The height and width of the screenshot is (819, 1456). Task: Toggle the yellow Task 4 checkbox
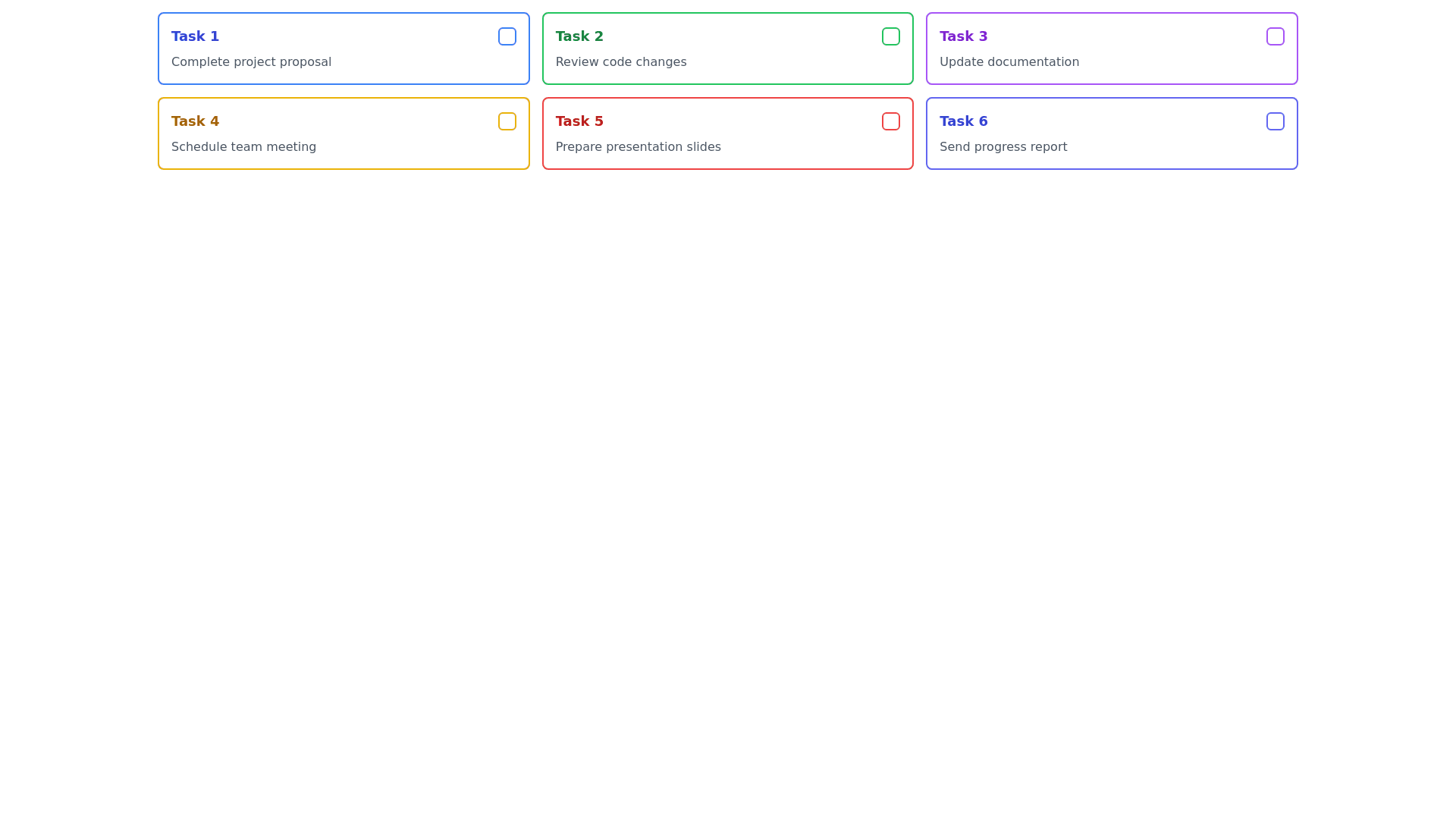coord(507,121)
